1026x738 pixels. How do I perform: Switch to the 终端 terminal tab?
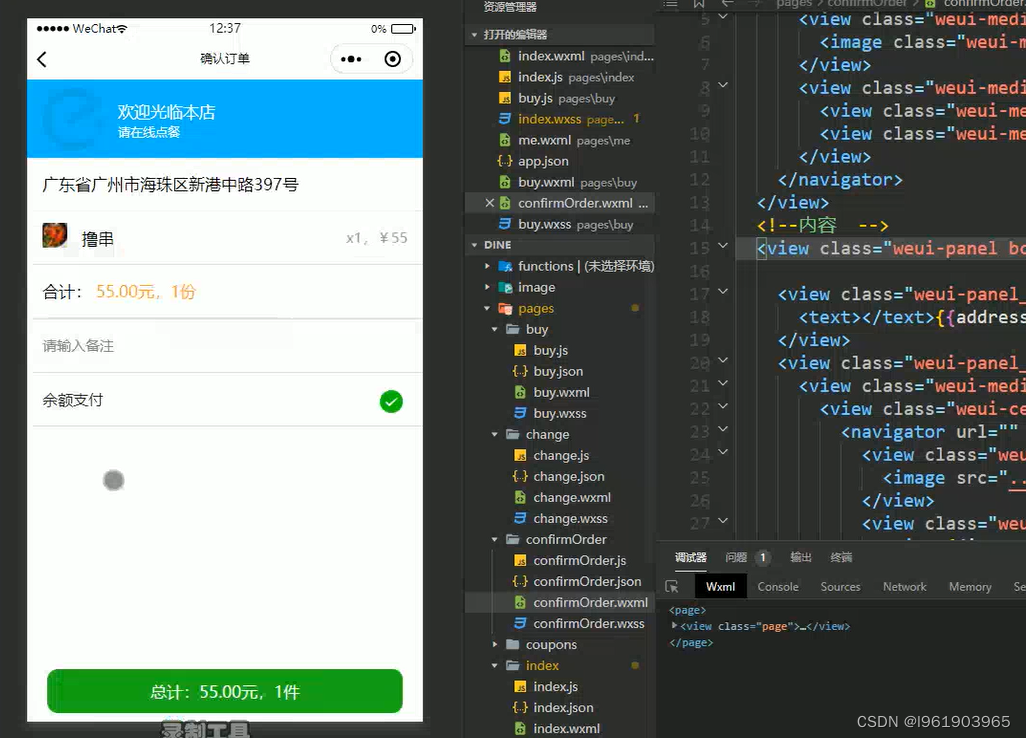click(841, 557)
